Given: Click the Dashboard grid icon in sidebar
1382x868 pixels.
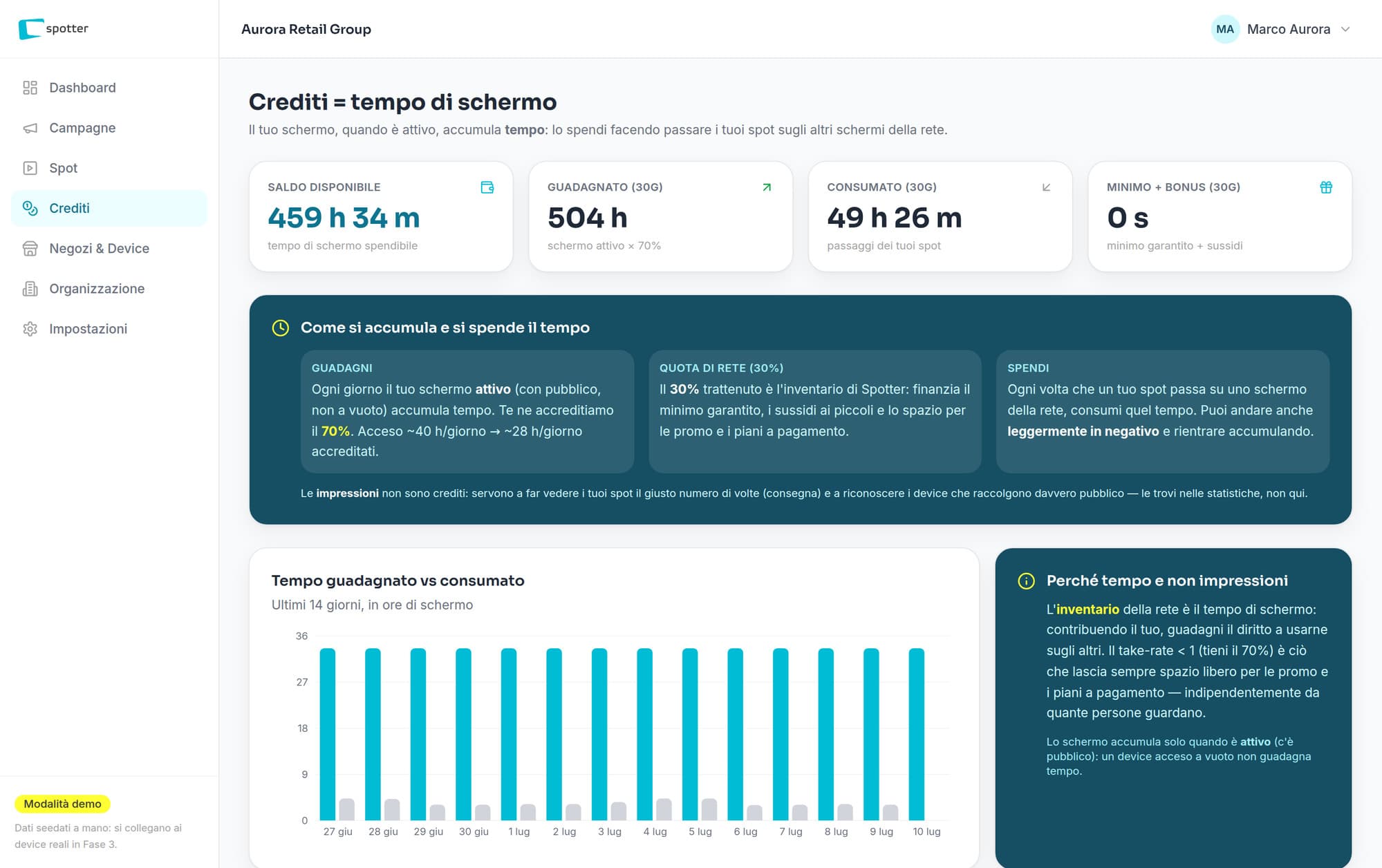Looking at the screenshot, I should (x=30, y=88).
